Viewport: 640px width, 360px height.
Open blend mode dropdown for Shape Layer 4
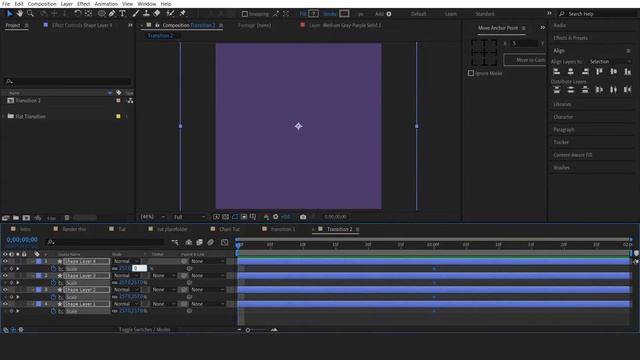click(126, 261)
